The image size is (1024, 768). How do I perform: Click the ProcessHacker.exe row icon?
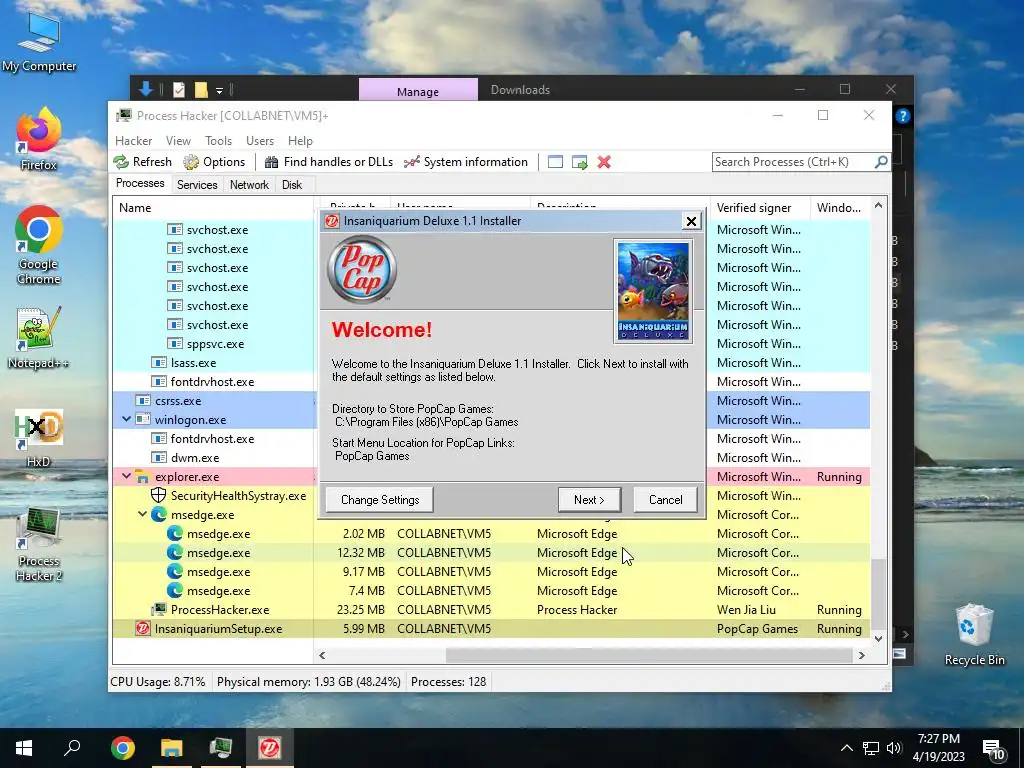pos(159,610)
